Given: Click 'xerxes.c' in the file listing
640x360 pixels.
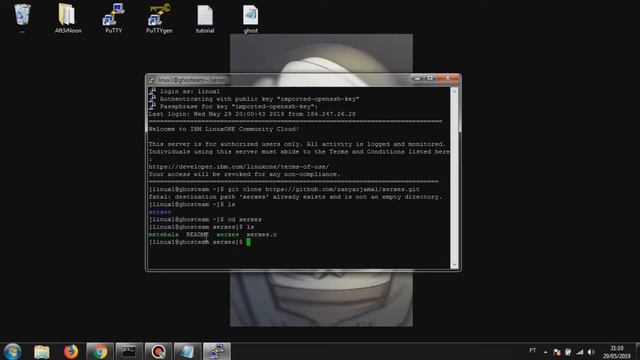Looking at the screenshot, I should (x=261, y=235).
